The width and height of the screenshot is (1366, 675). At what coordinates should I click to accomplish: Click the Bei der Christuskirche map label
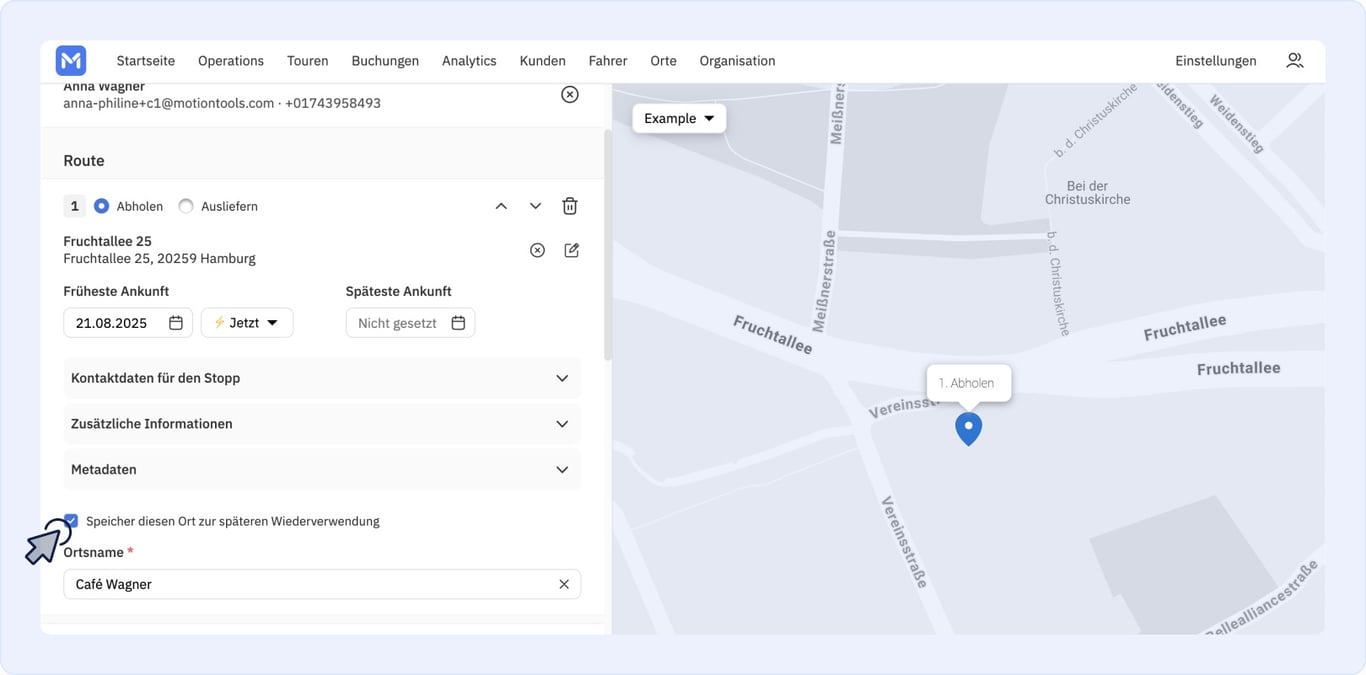(x=1088, y=193)
